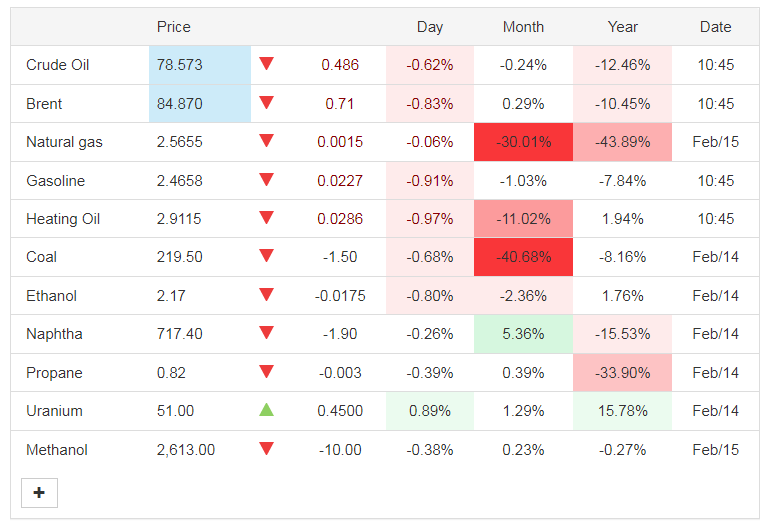Click Crude Oil change value 0.486
Image resolution: width=766 pixels, height=527 pixels.
click(x=340, y=65)
